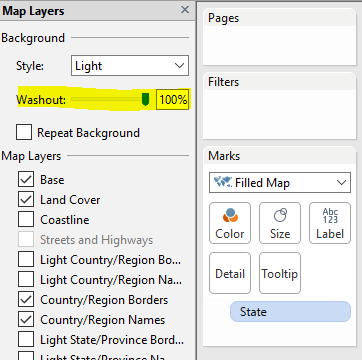Close the Map Layers pane

(185, 10)
